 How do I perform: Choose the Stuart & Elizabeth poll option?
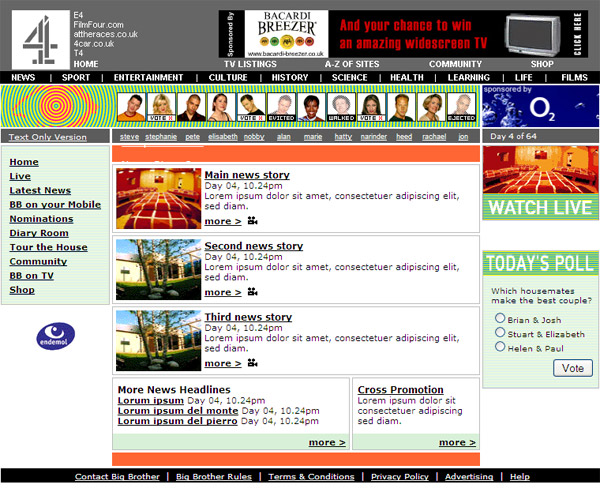click(500, 332)
